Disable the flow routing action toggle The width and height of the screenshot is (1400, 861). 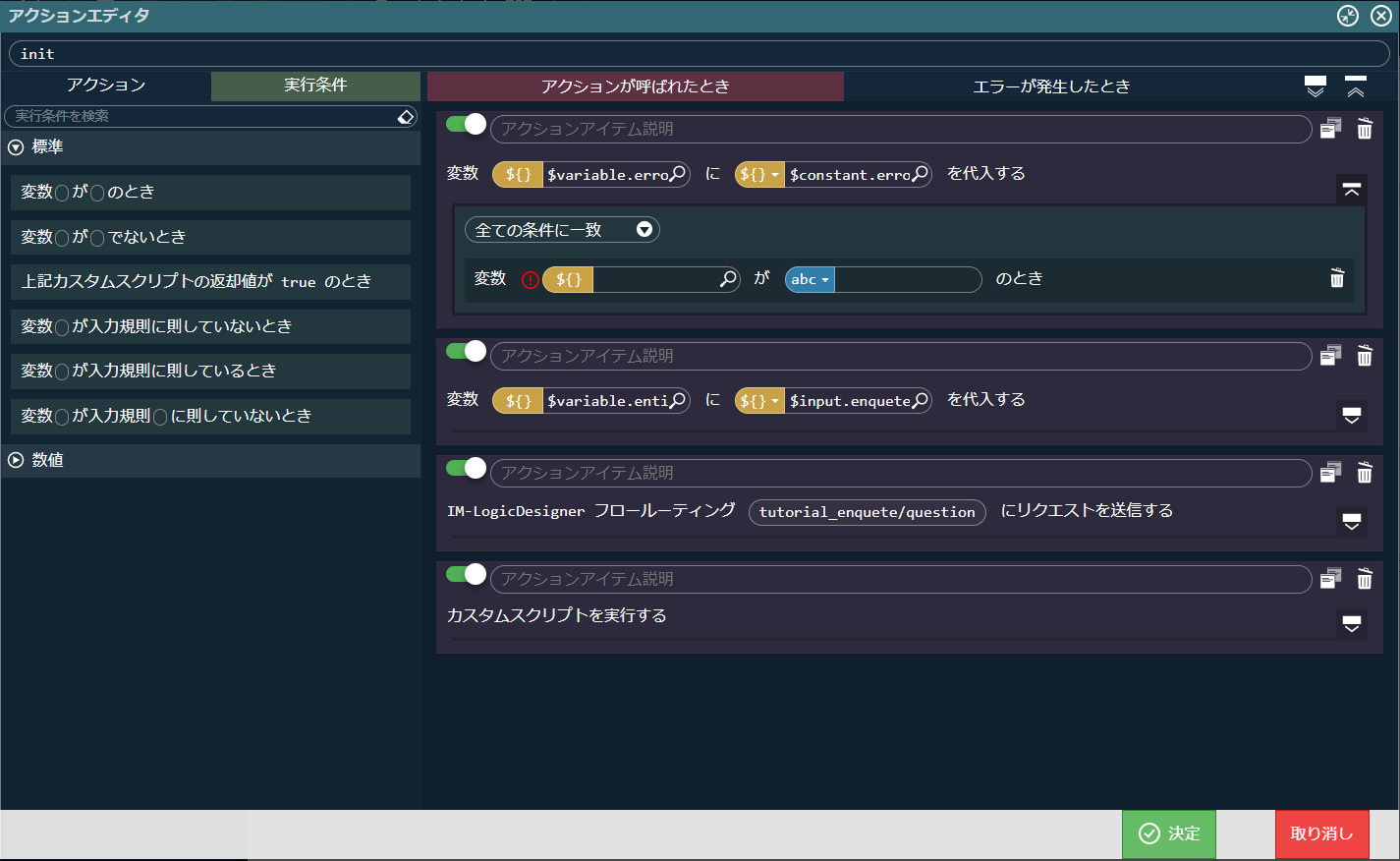466,468
